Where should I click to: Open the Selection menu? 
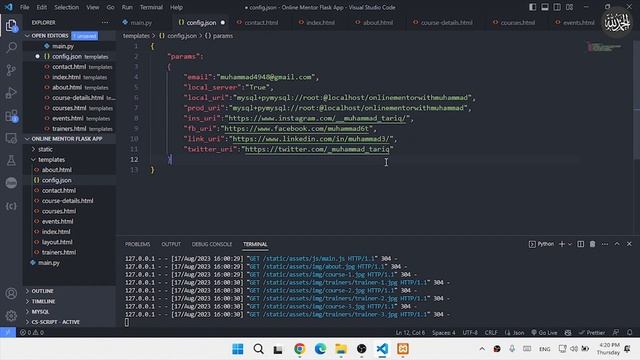[67, 7]
